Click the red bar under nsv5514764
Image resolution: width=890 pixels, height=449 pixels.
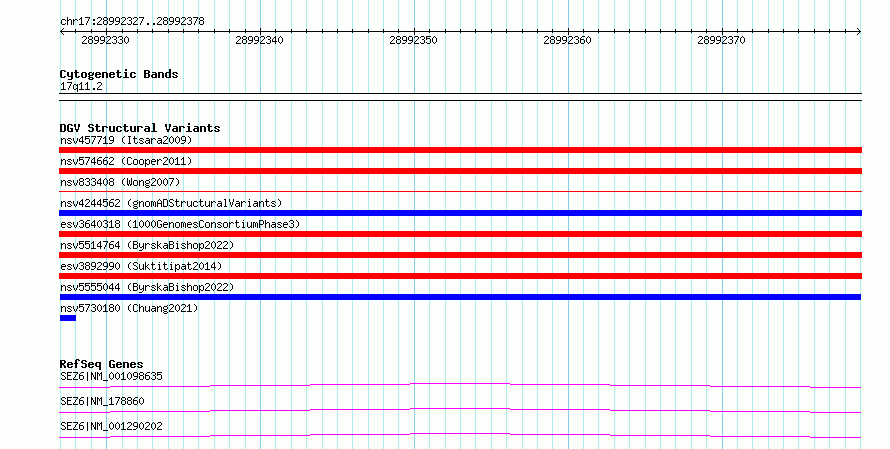tap(460, 255)
